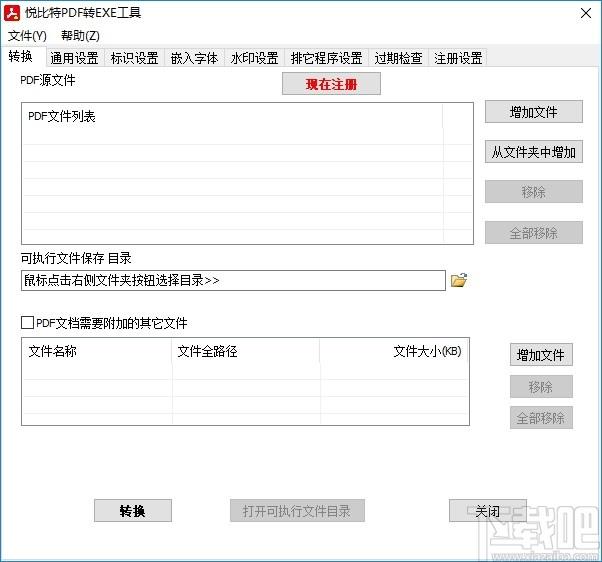Open the 注册设置 tab

(x=458, y=58)
